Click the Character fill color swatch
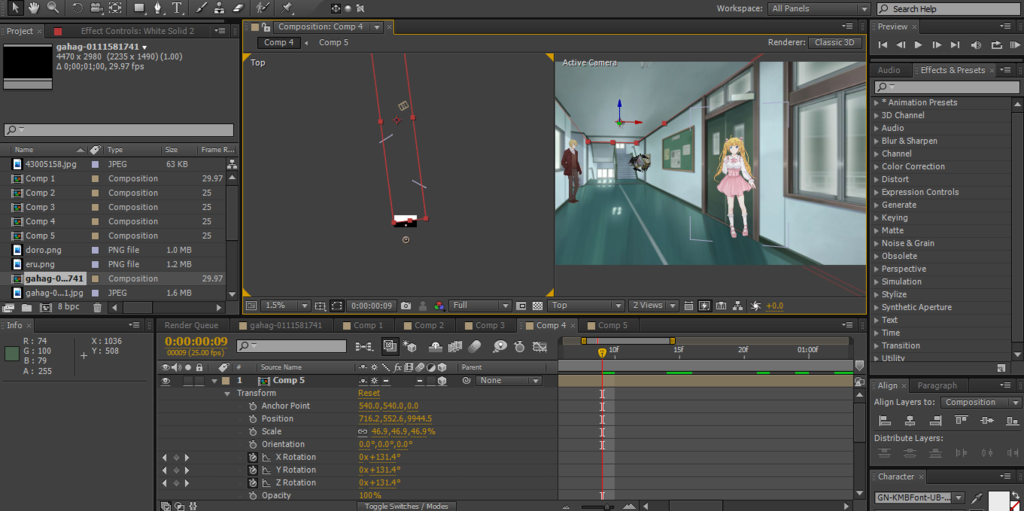The height and width of the screenshot is (511, 1024). click(x=999, y=499)
